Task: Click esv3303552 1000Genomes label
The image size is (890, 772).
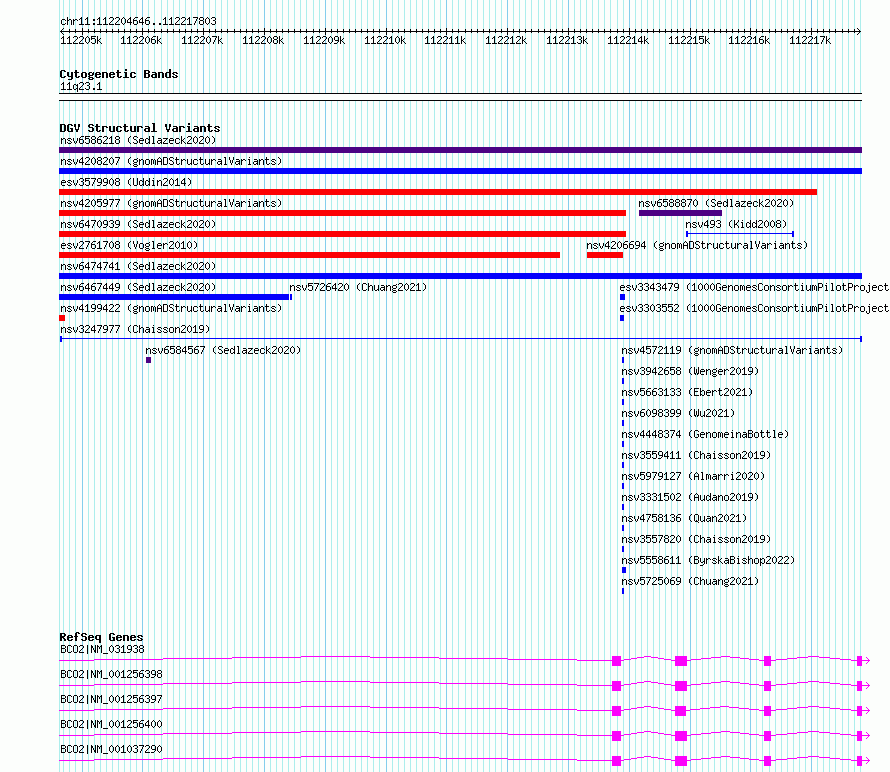Action: [x=754, y=308]
